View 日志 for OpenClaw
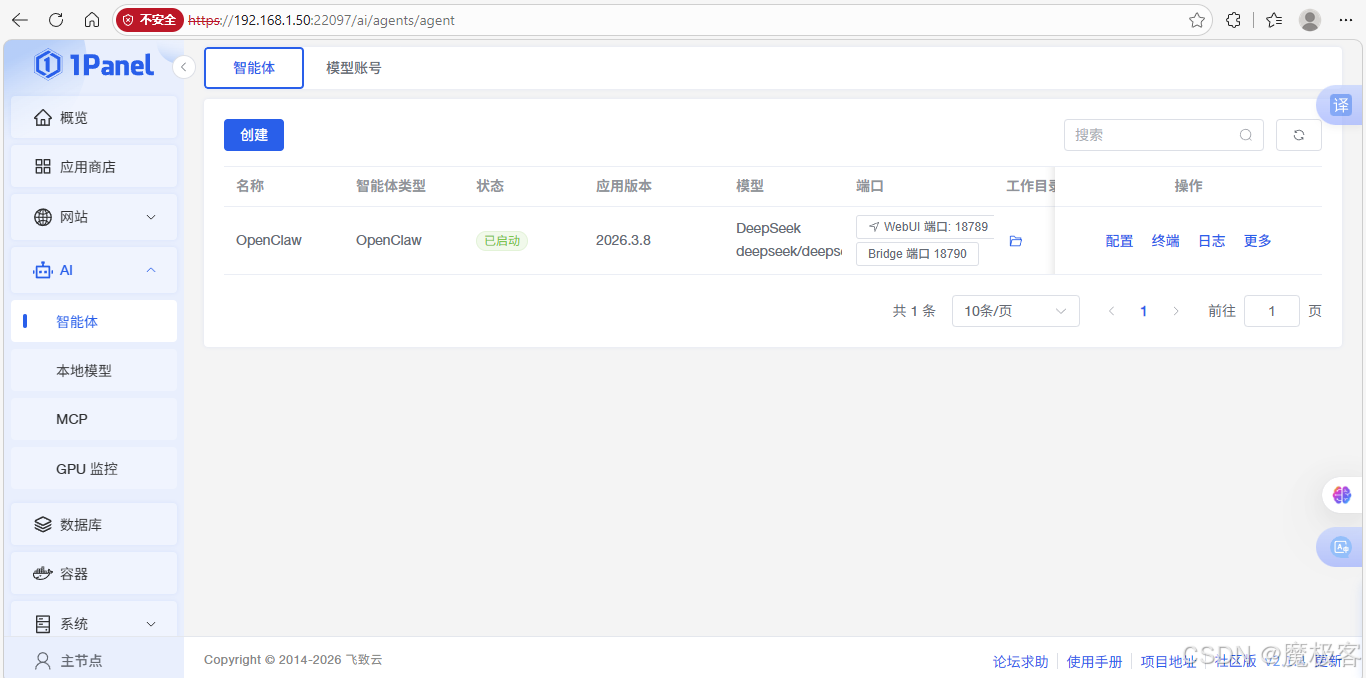The height and width of the screenshot is (678, 1366). [1212, 241]
